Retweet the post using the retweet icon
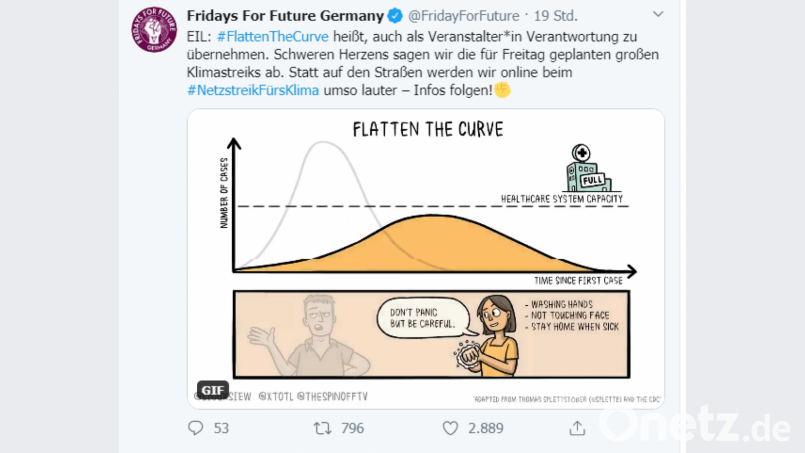 (322, 428)
